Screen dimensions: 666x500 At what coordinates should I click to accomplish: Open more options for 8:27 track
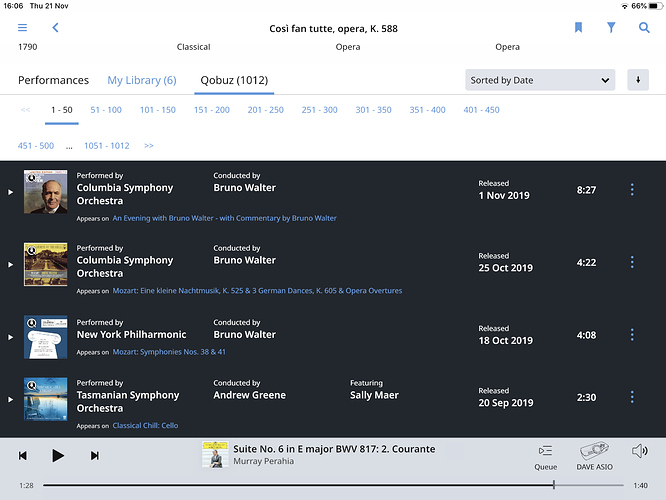(x=632, y=189)
